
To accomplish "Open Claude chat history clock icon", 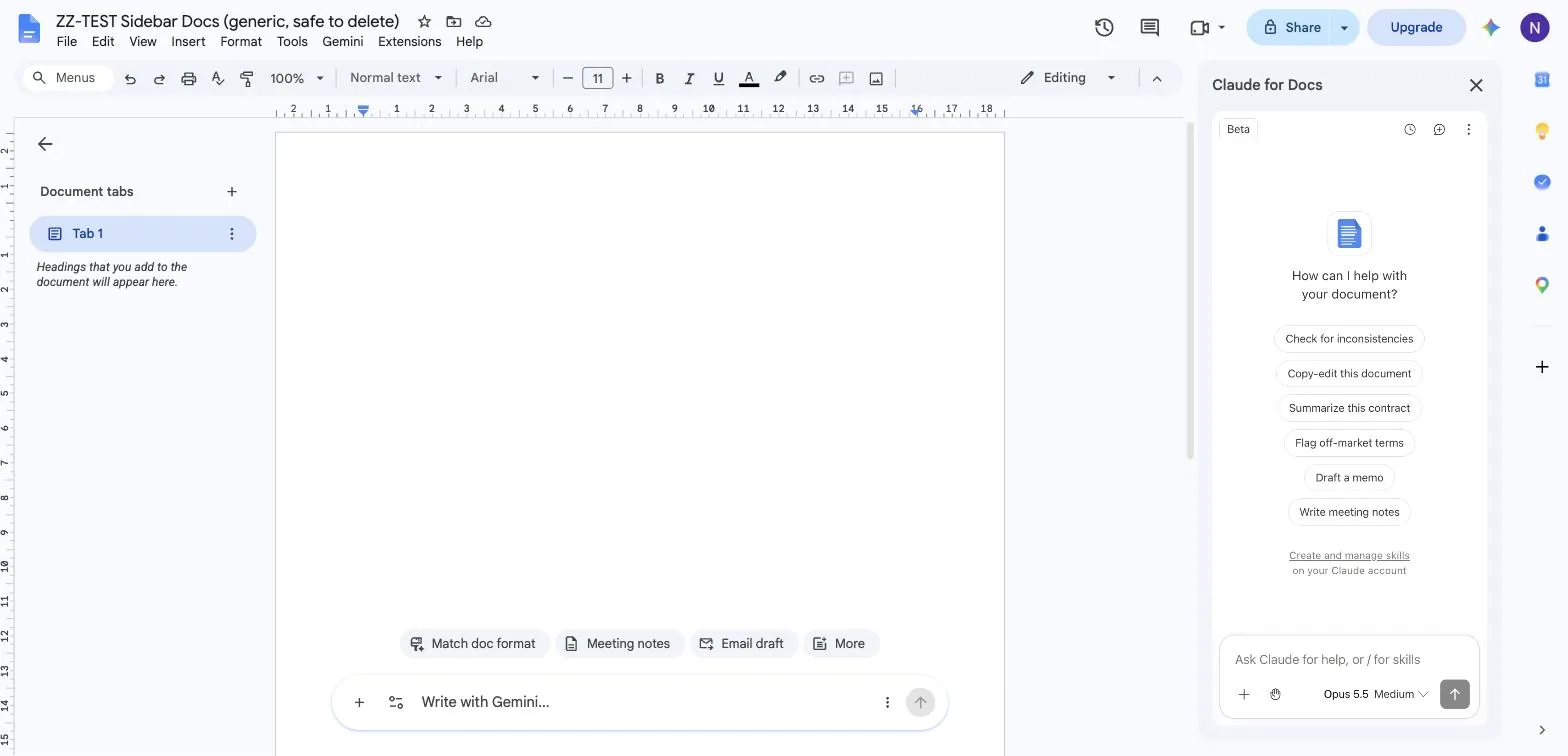I will pos(1410,129).
